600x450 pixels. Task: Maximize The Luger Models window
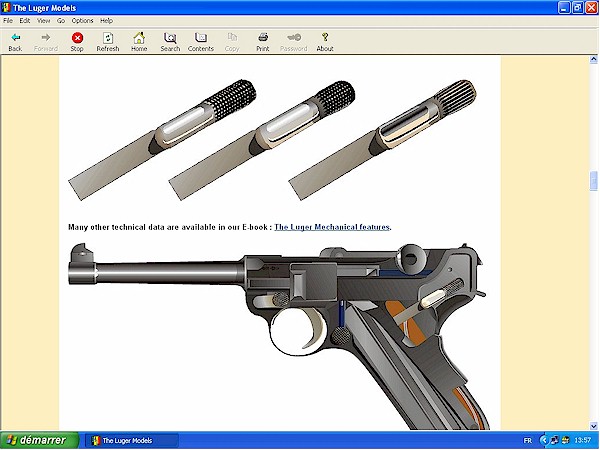click(x=578, y=8)
